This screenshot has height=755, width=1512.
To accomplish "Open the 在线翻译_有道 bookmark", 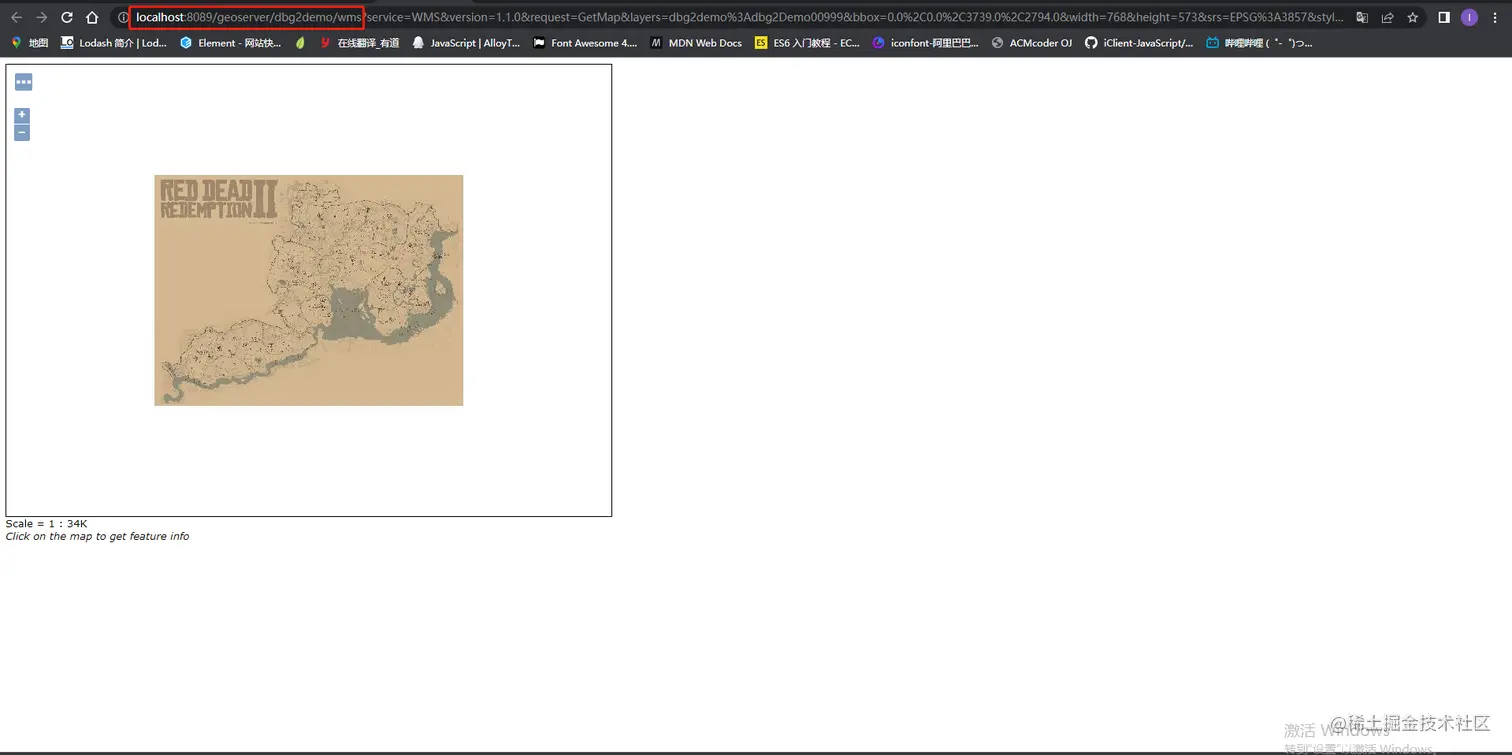I will (359, 43).
